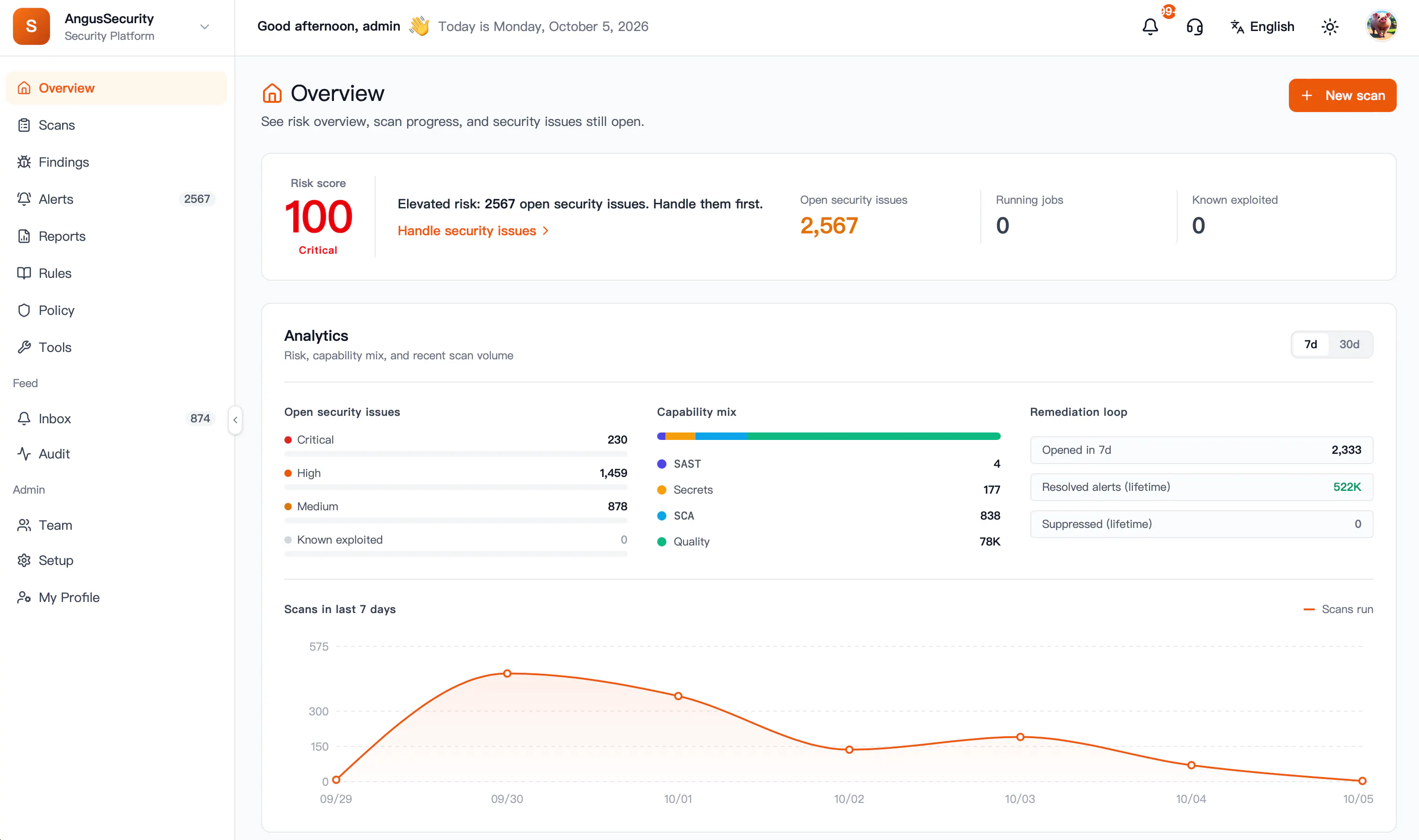
Task: Open the Suppressed (lifetime) row
Action: pyautogui.click(x=1201, y=524)
